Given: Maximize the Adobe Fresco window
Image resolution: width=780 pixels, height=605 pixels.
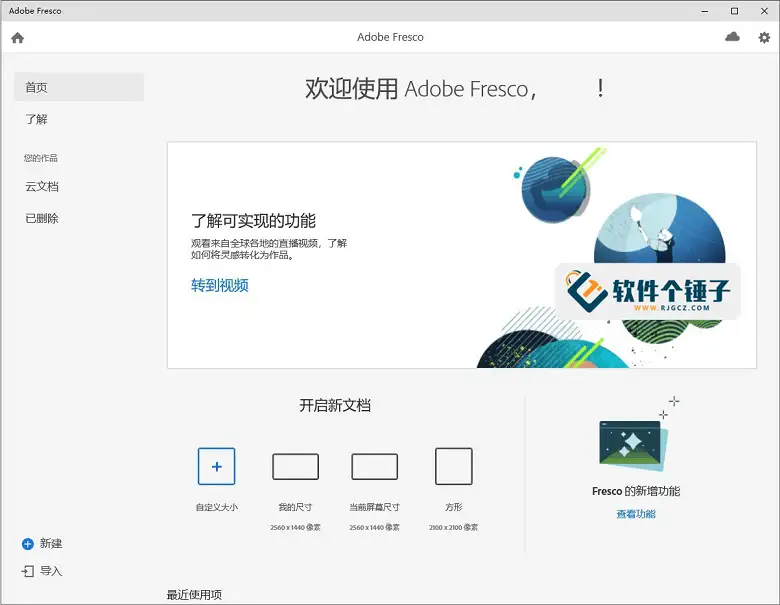Looking at the screenshot, I should 734,11.
